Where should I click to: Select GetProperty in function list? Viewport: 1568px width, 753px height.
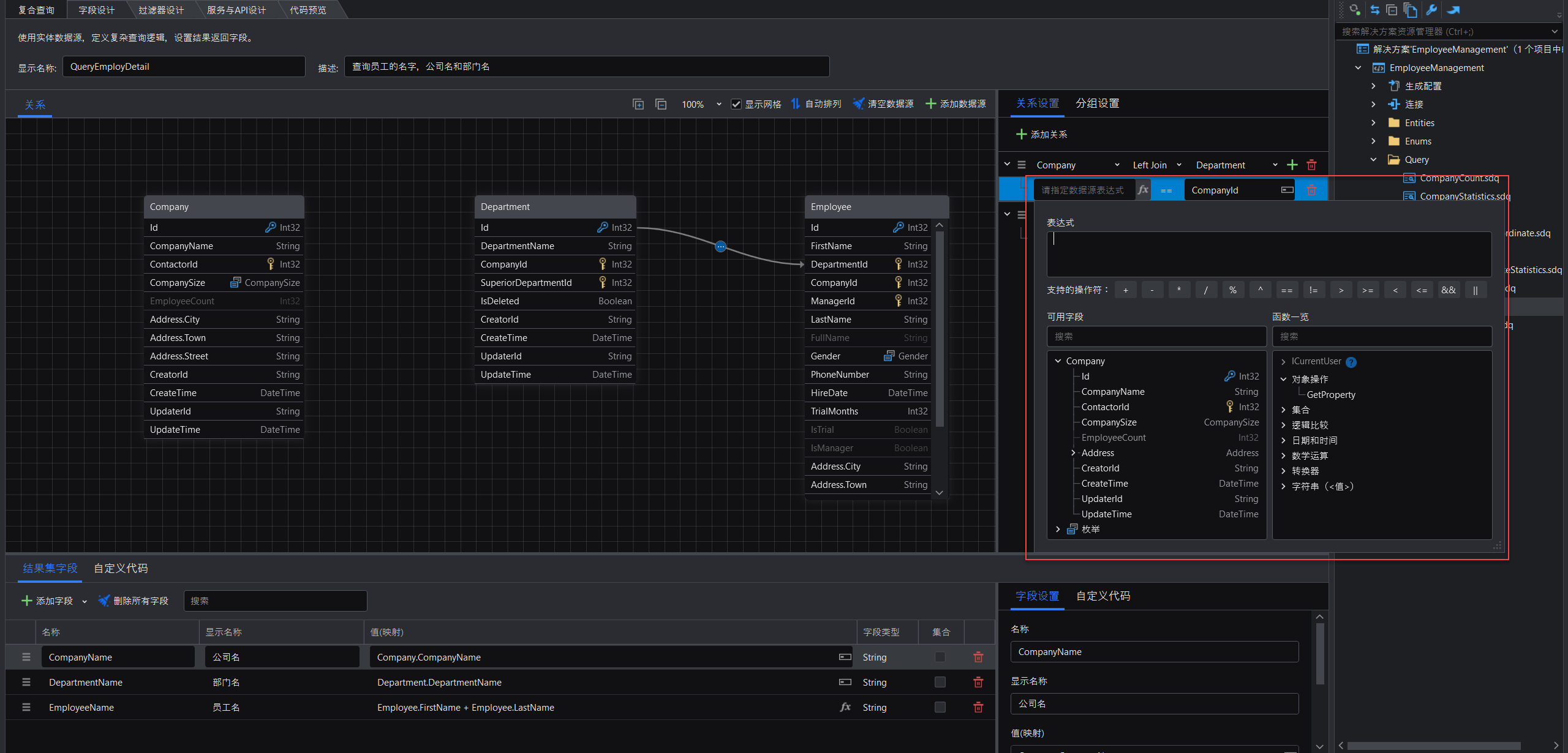tap(1330, 395)
